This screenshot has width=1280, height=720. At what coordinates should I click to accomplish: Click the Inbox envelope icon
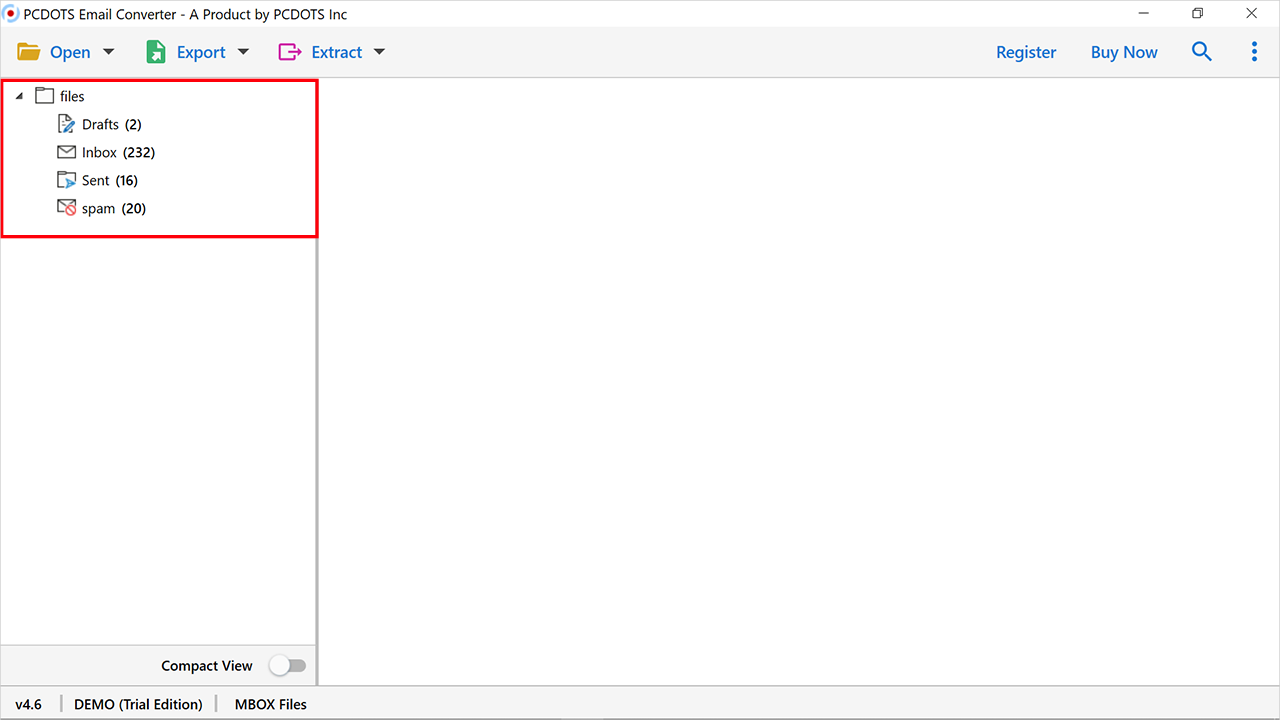coord(66,152)
